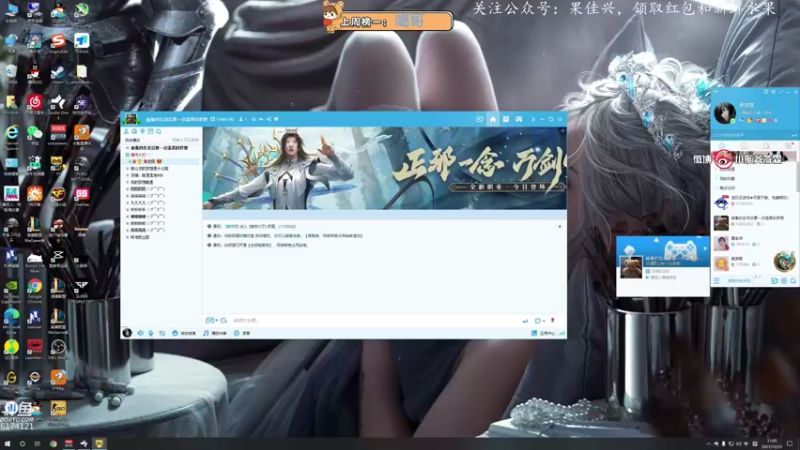The height and width of the screenshot is (450, 800).
Task: Open the main menu icon at YY panel bottom
Action: pos(717,281)
